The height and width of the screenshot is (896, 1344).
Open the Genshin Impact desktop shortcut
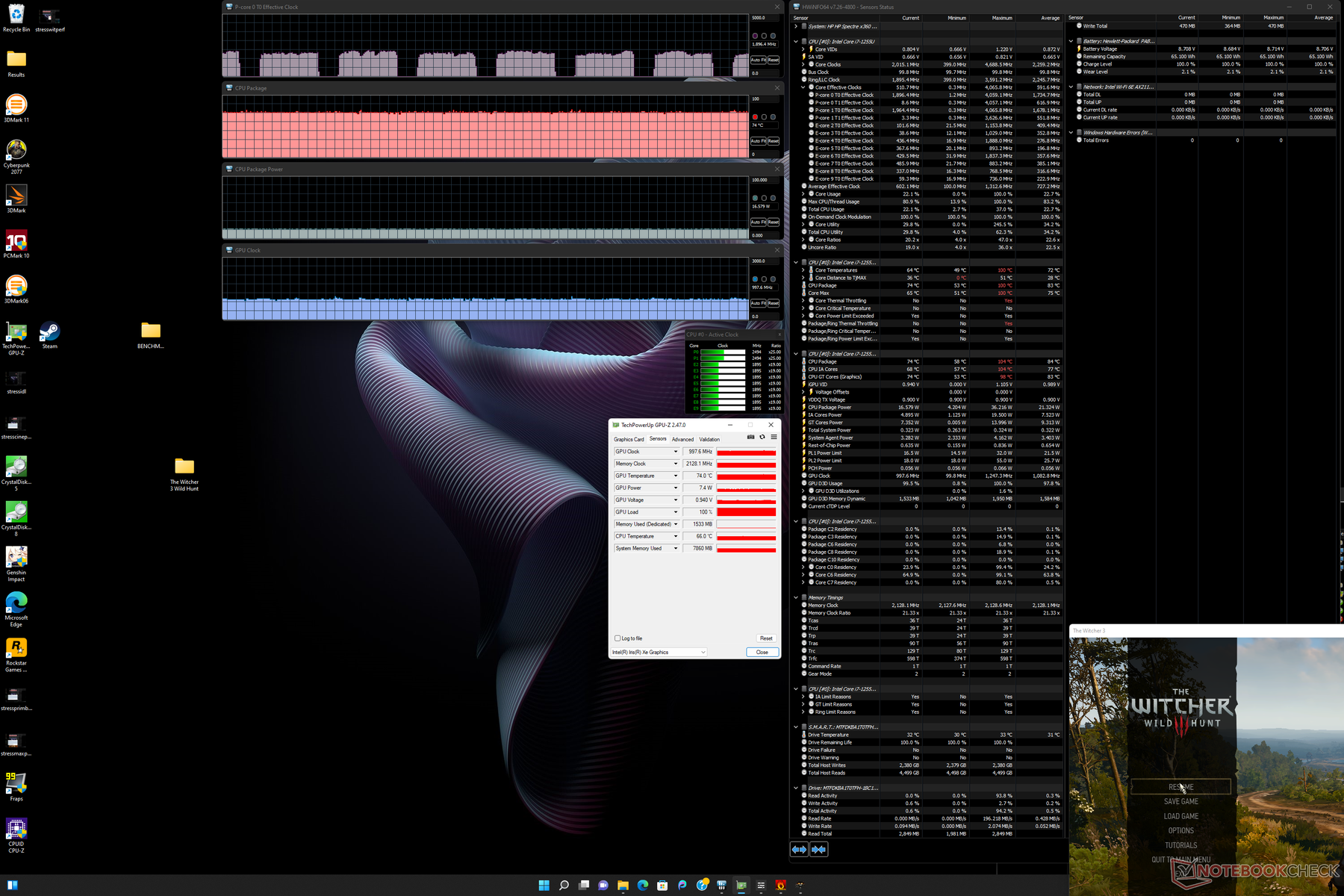pyautogui.click(x=16, y=564)
